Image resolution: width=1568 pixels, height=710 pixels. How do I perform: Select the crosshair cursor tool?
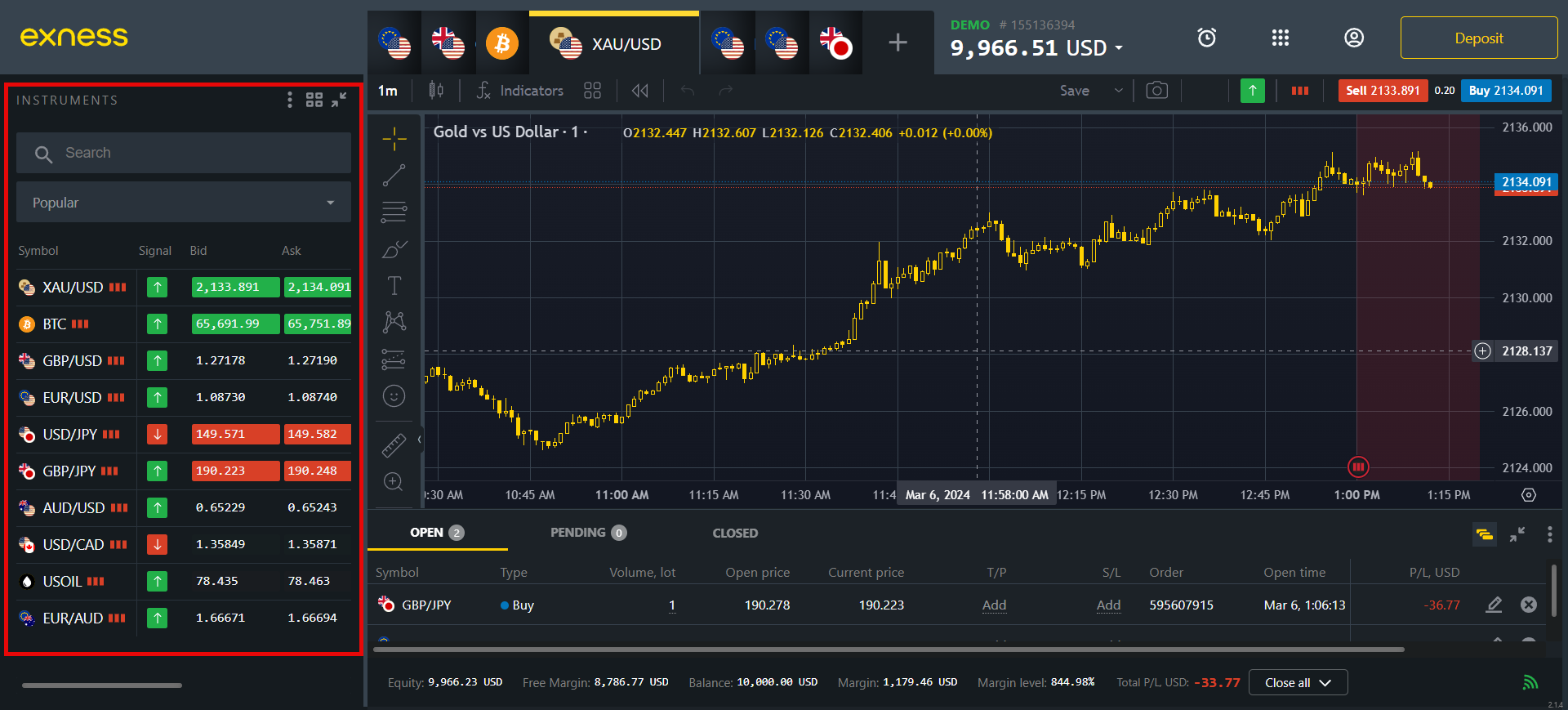(x=394, y=139)
